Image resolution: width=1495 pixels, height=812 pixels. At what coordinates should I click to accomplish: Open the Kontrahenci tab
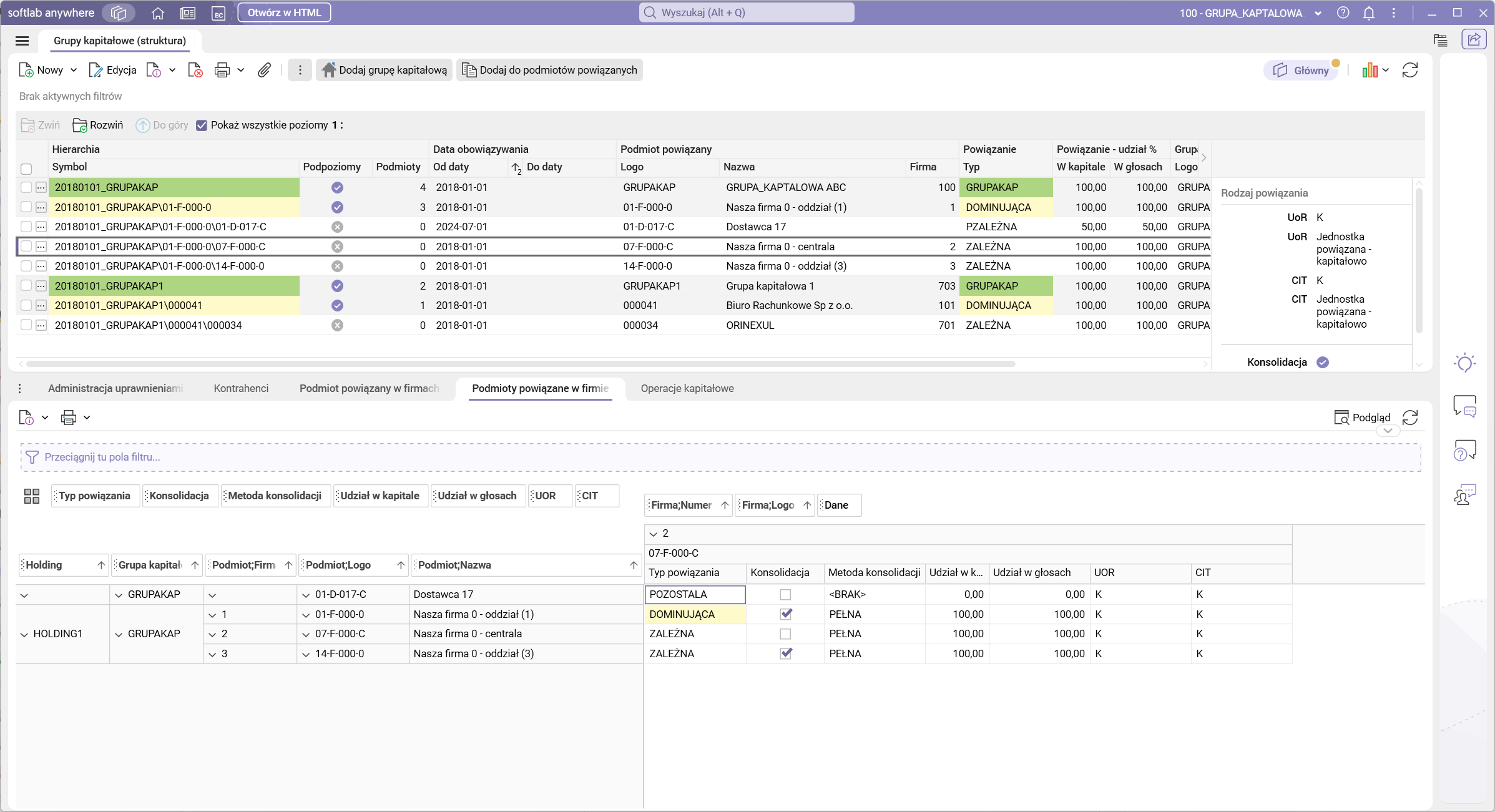click(241, 388)
